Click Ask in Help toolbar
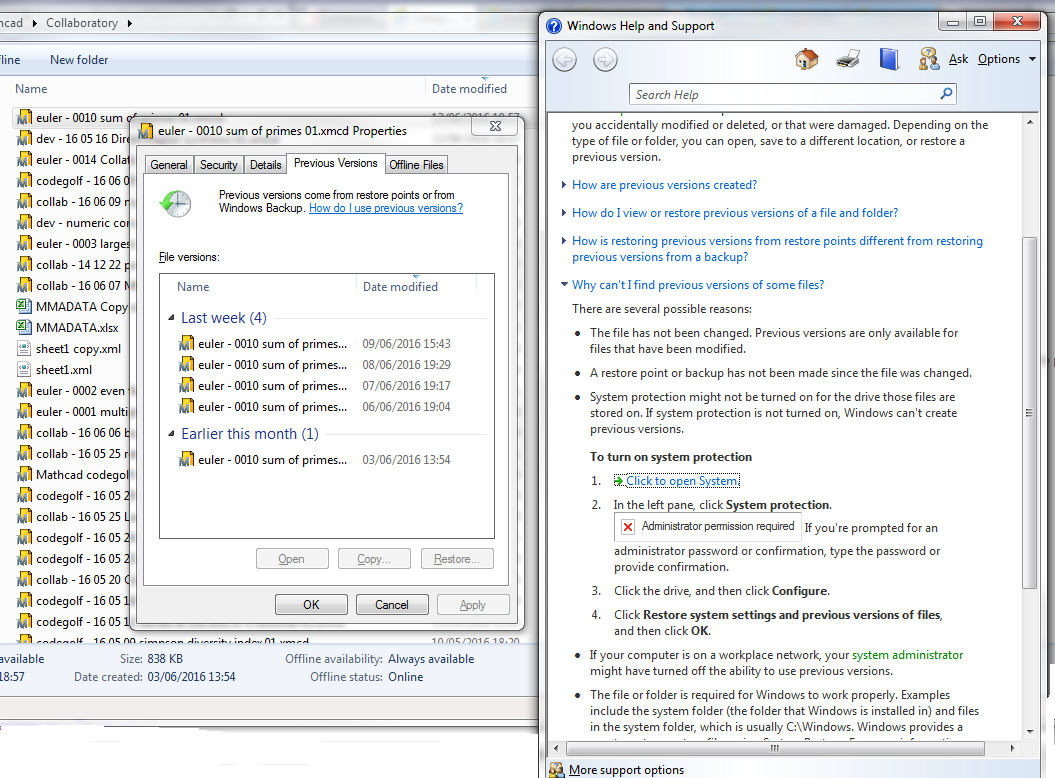 pyautogui.click(x=958, y=59)
